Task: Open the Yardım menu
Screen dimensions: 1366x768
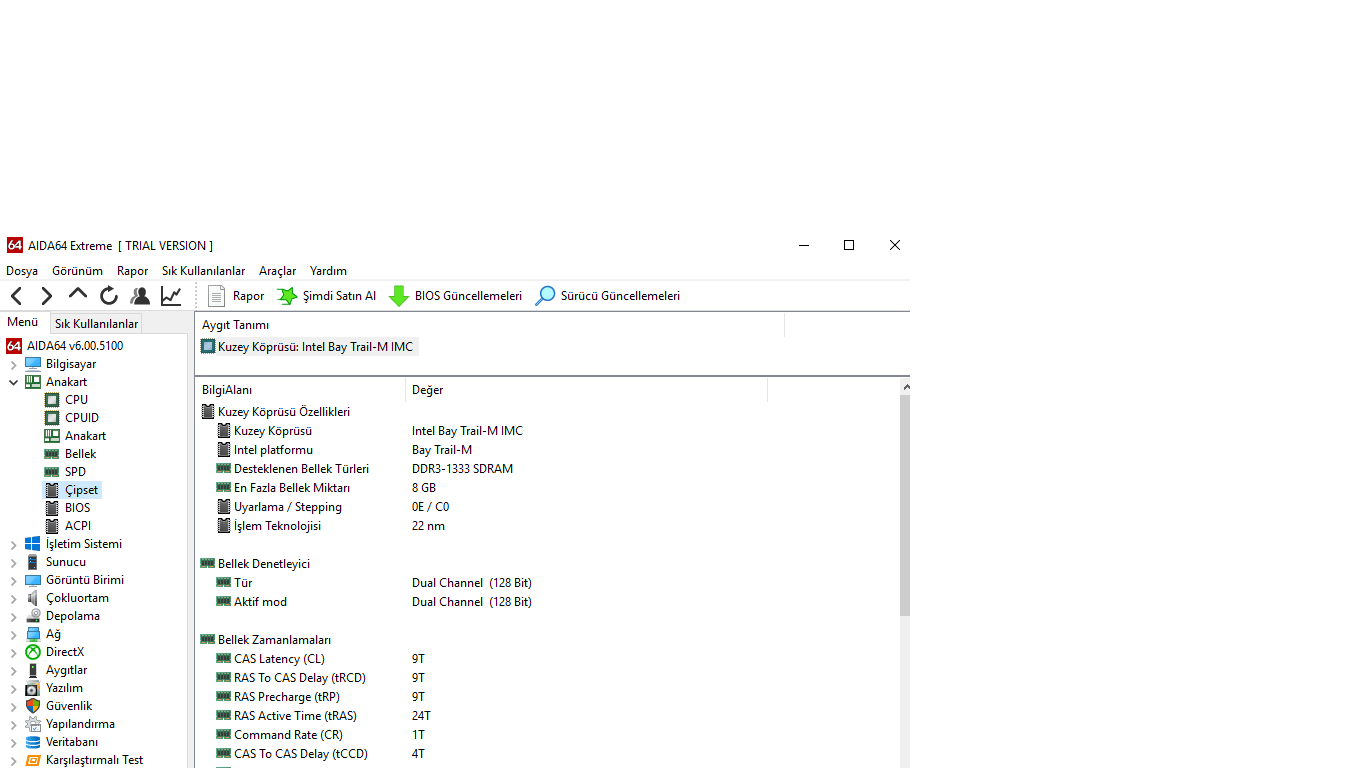Action: [328, 271]
